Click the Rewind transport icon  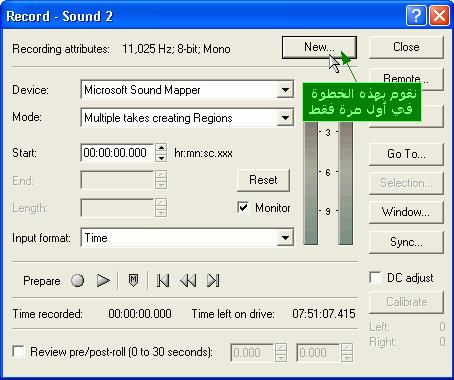pos(188,280)
